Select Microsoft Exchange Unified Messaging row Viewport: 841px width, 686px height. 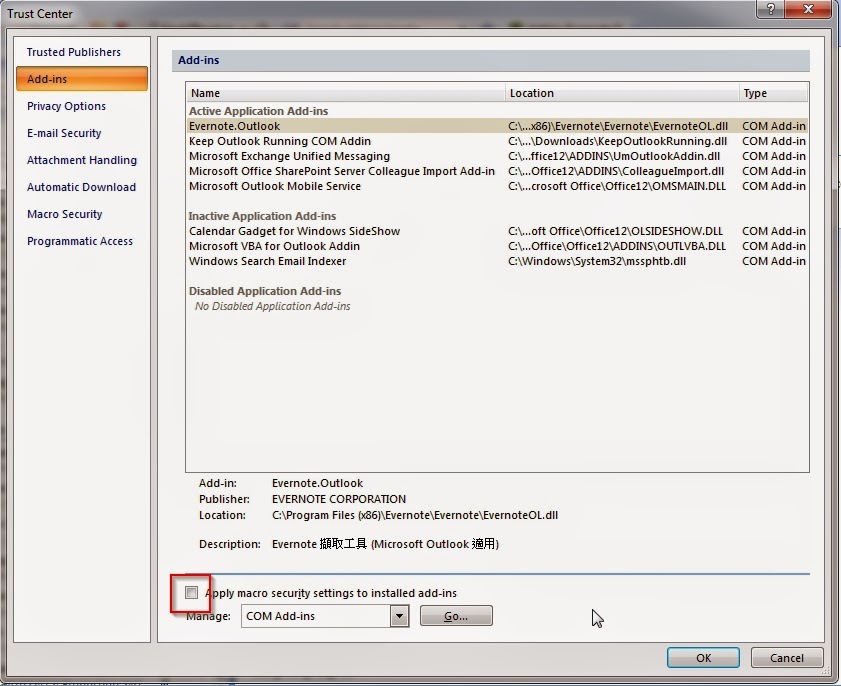pos(497,156)
